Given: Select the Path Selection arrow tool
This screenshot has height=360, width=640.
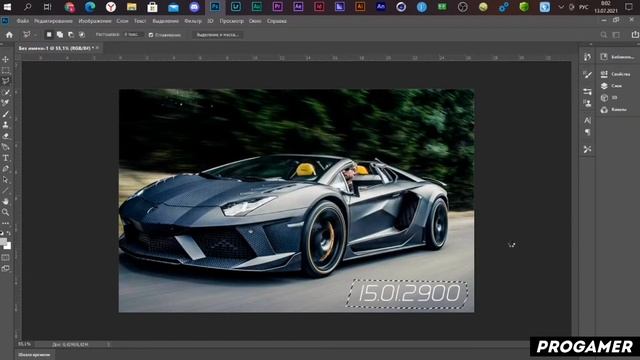Looking at the screenshot, I should coord(6,180).
